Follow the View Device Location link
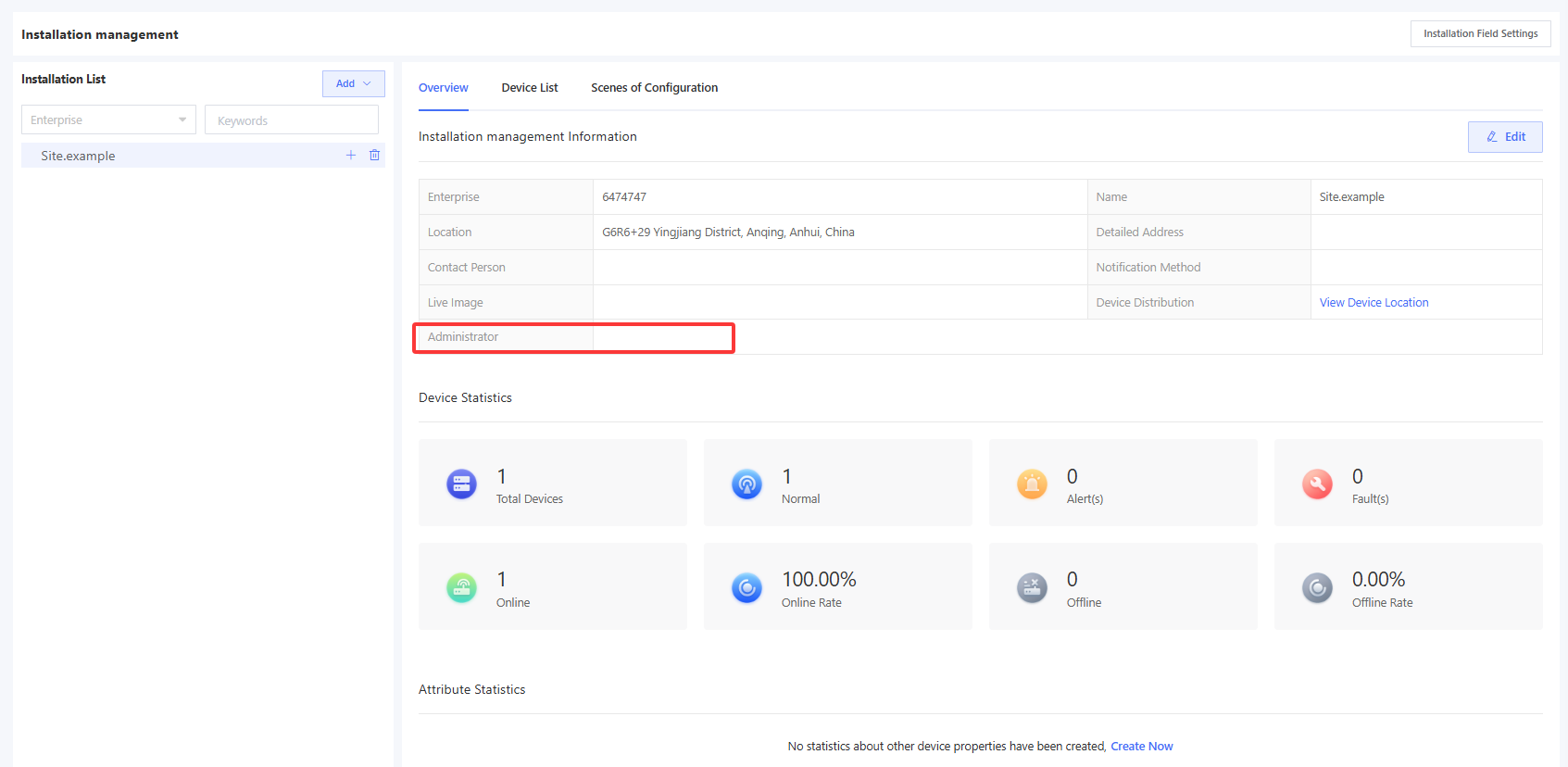The height and width of the screenshot is (767, 1568). [1374, 303]
